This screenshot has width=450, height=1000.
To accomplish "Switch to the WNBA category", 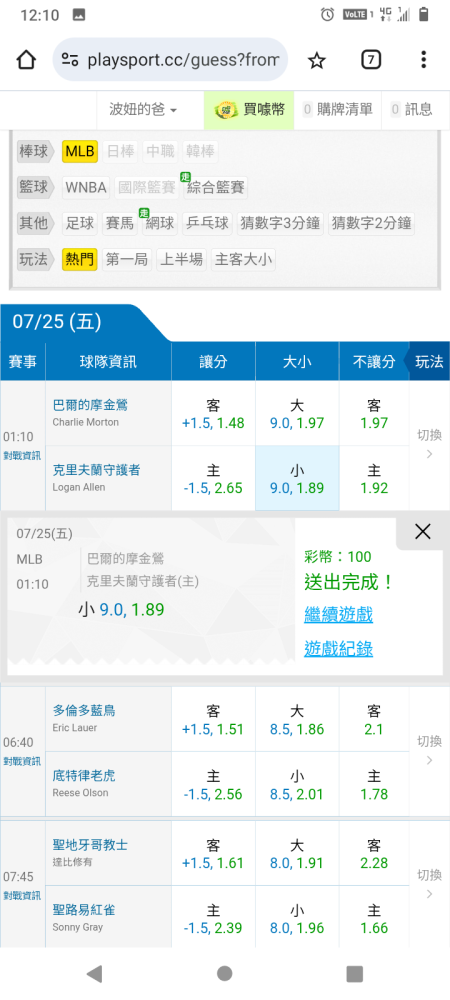I will [86, 188].
